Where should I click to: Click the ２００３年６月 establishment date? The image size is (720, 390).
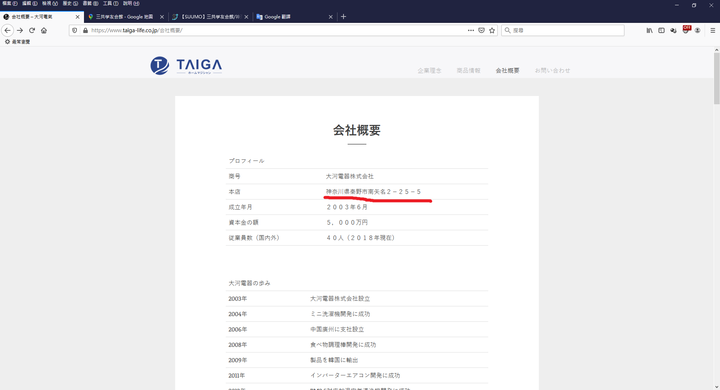[x=347, y=207]
